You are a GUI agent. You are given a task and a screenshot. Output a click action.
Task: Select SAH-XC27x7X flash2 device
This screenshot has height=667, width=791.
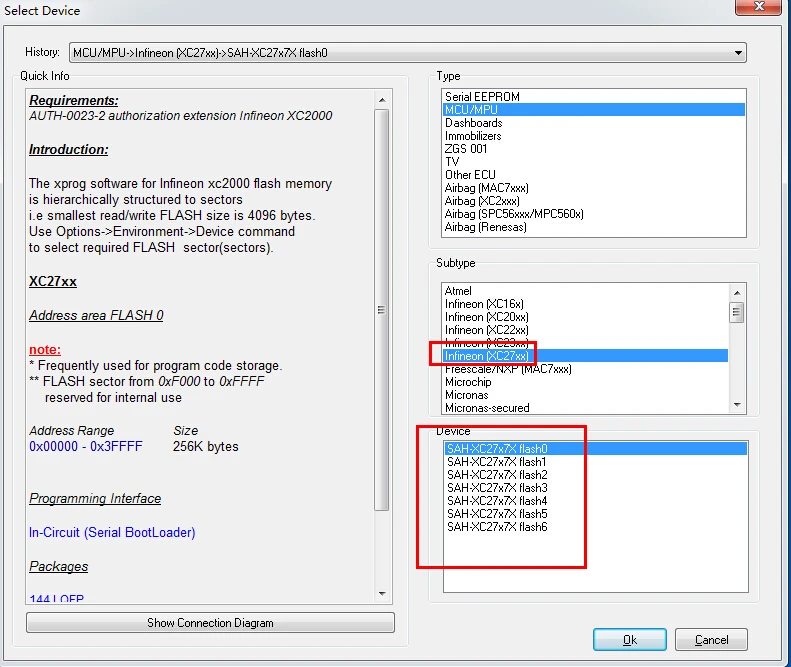click(x=596, y=475)
